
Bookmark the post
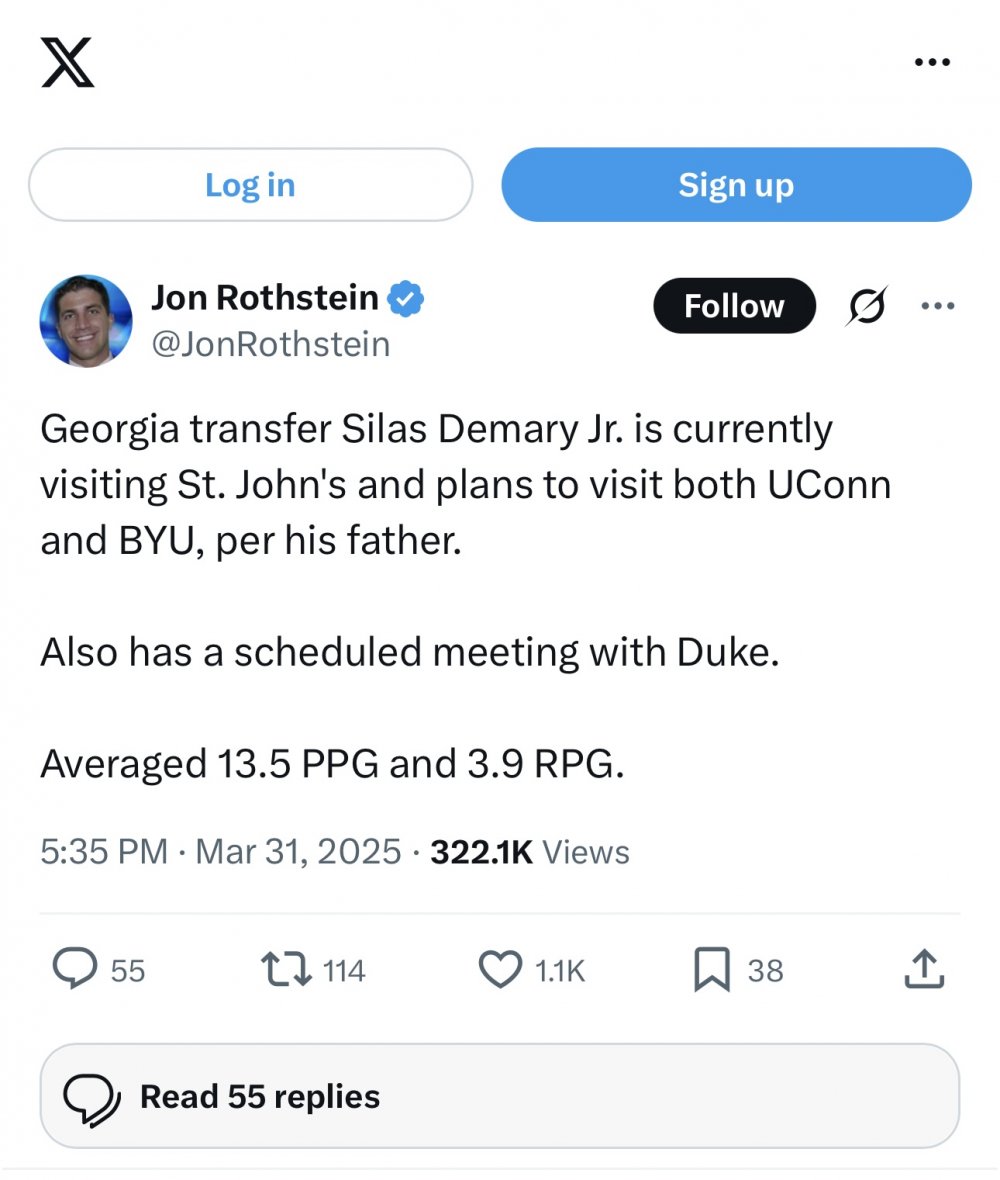[711, 969]
